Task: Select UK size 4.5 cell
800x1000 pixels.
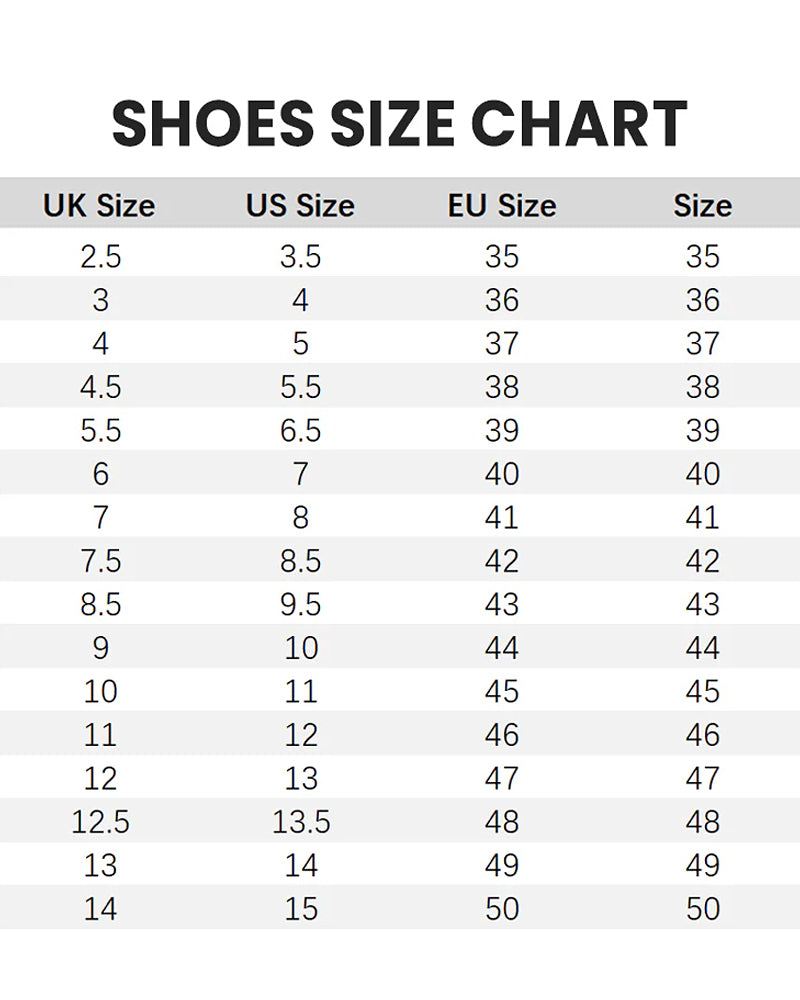Action: coord(100,387)
